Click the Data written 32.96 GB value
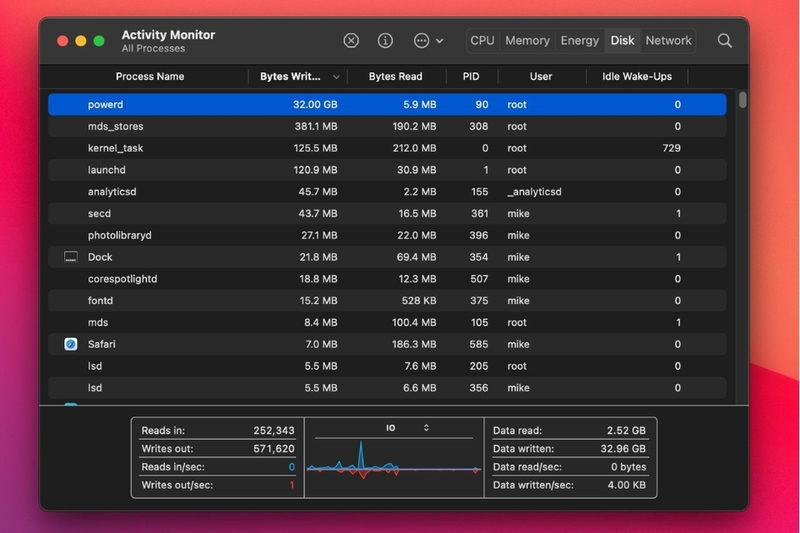Viewport: 800px width, 533px height. (623, 449)
